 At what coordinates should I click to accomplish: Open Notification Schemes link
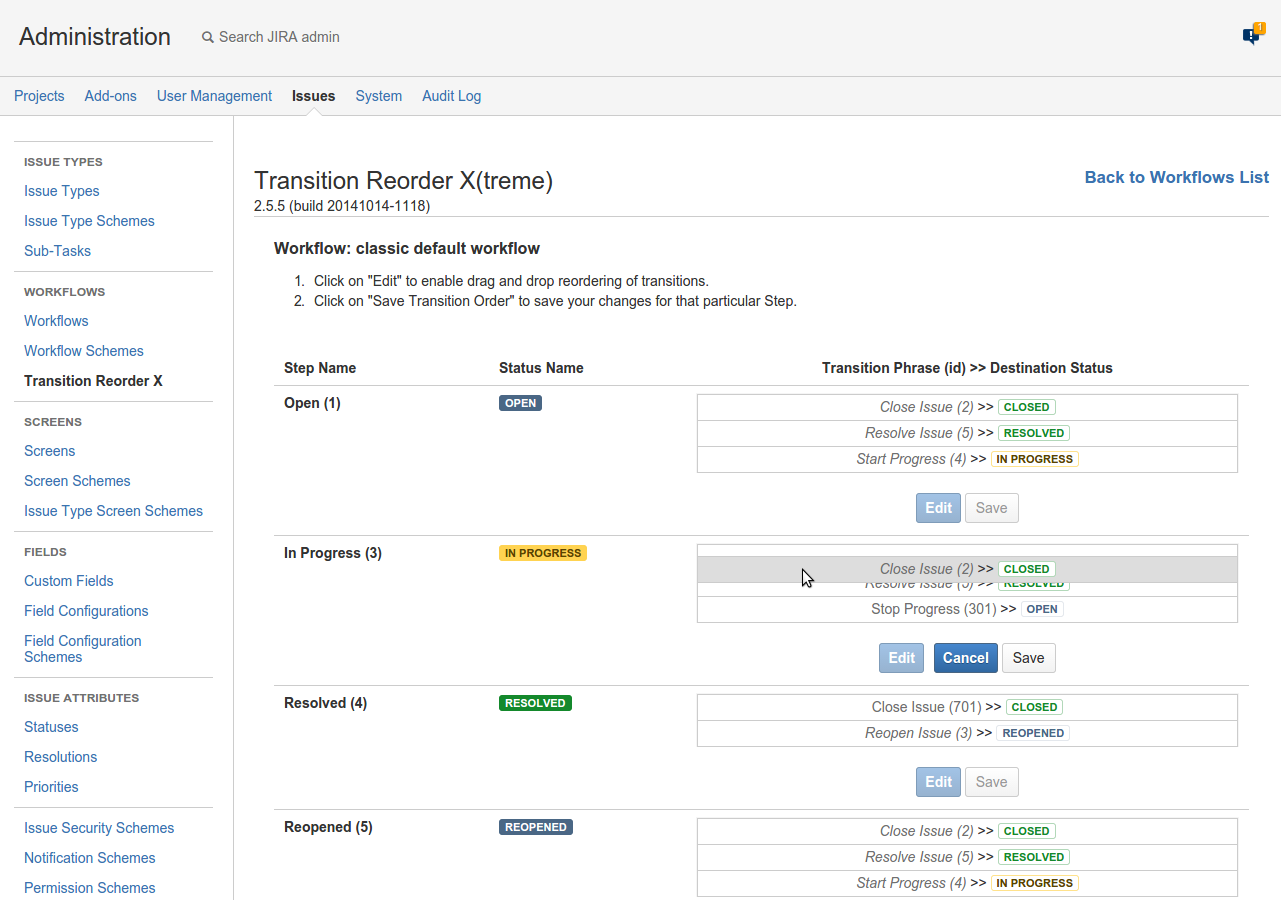coord(90,858)
